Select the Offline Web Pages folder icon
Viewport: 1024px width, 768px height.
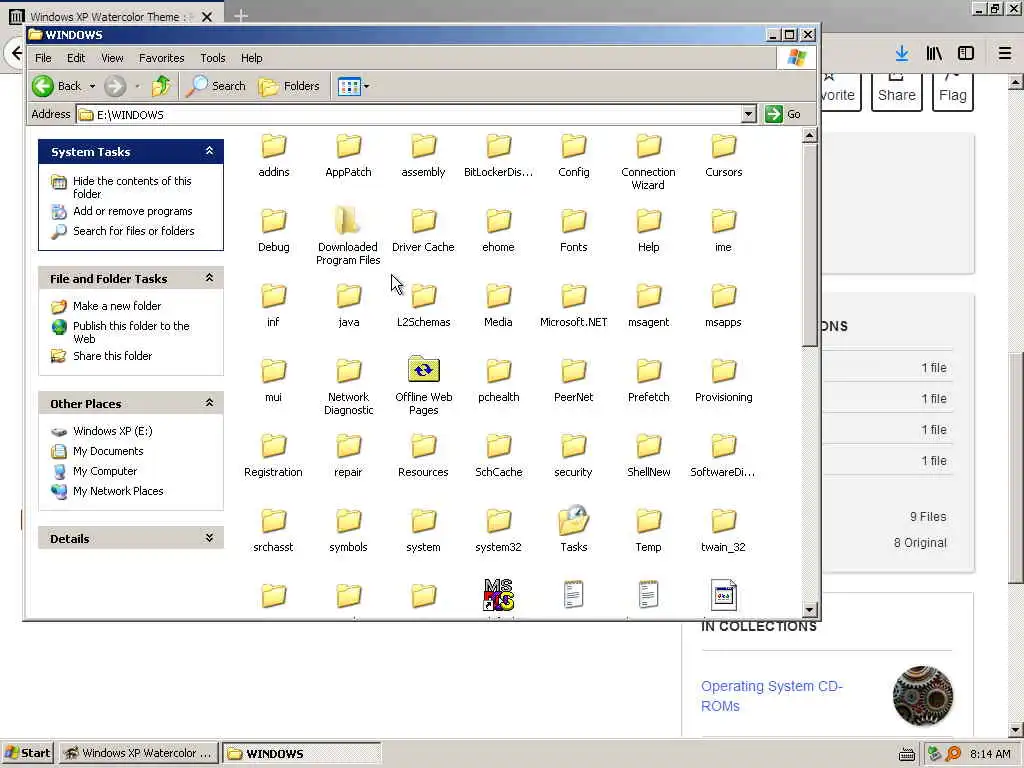424,370
